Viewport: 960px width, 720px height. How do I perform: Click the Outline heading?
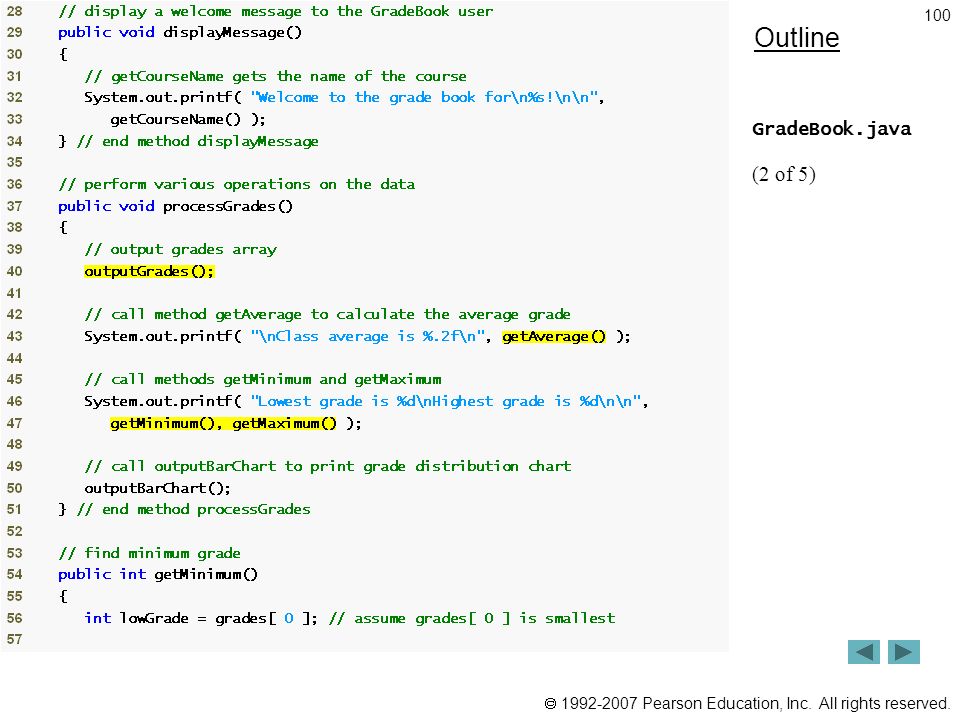(797, 38)
